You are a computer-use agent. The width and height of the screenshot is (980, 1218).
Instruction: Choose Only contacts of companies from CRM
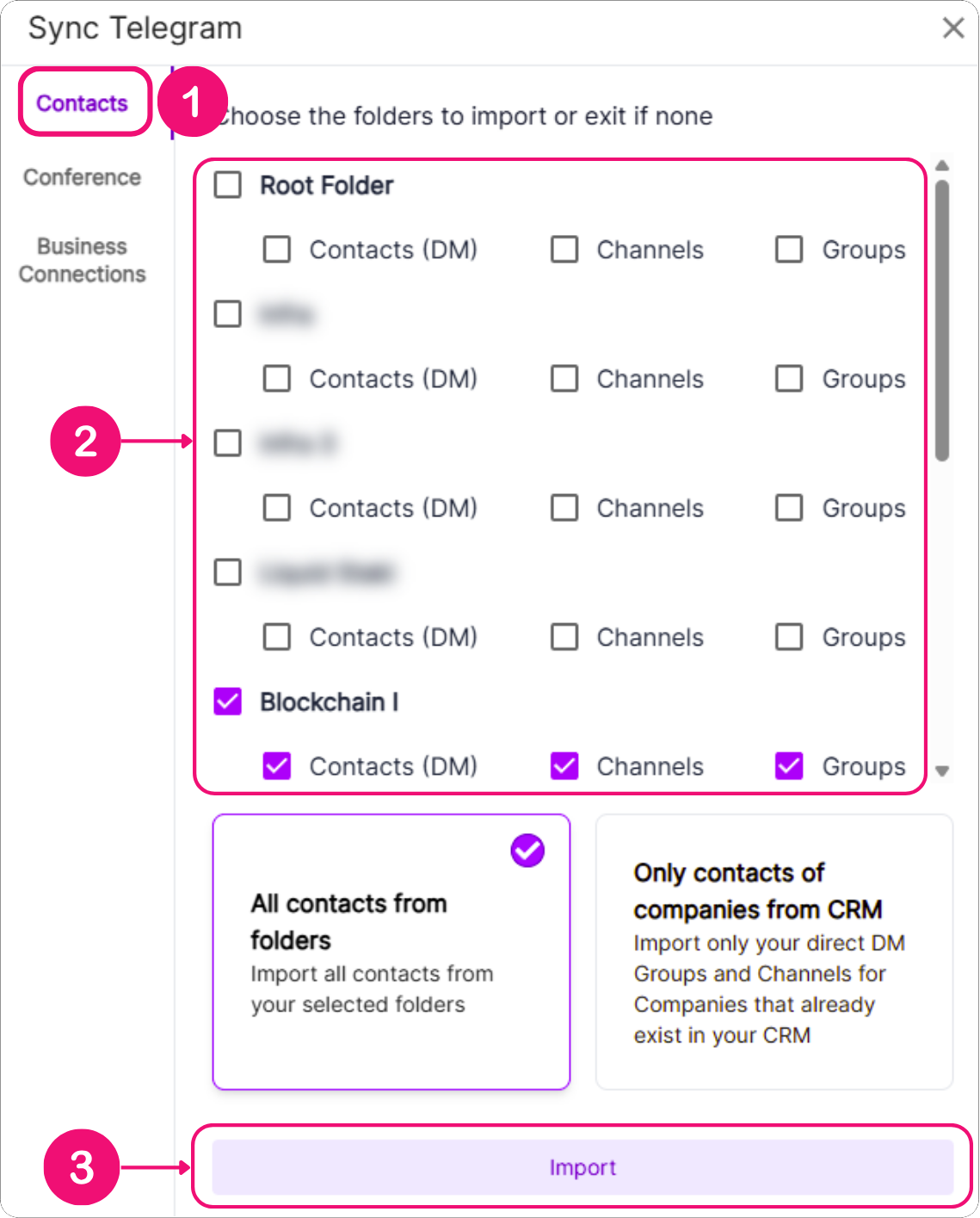click(x=774, y=951)
